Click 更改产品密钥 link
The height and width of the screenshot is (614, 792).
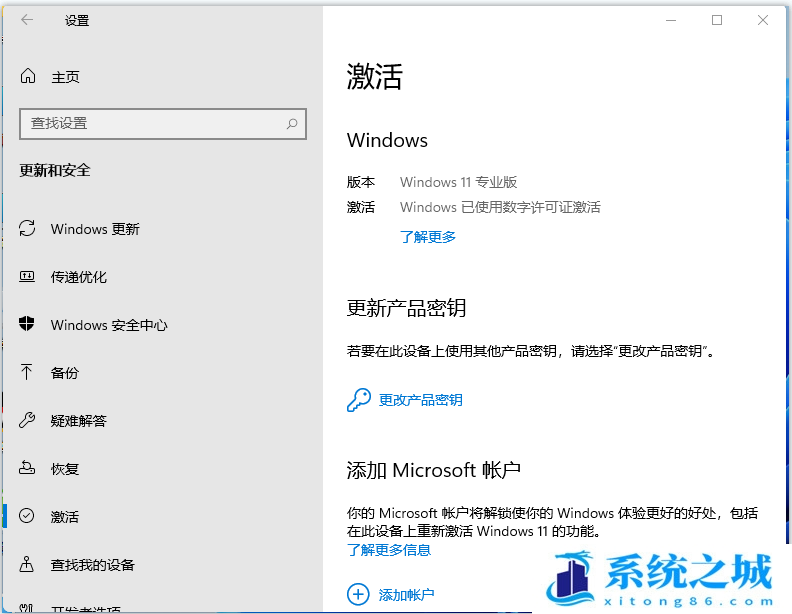(x=421, y=400)
